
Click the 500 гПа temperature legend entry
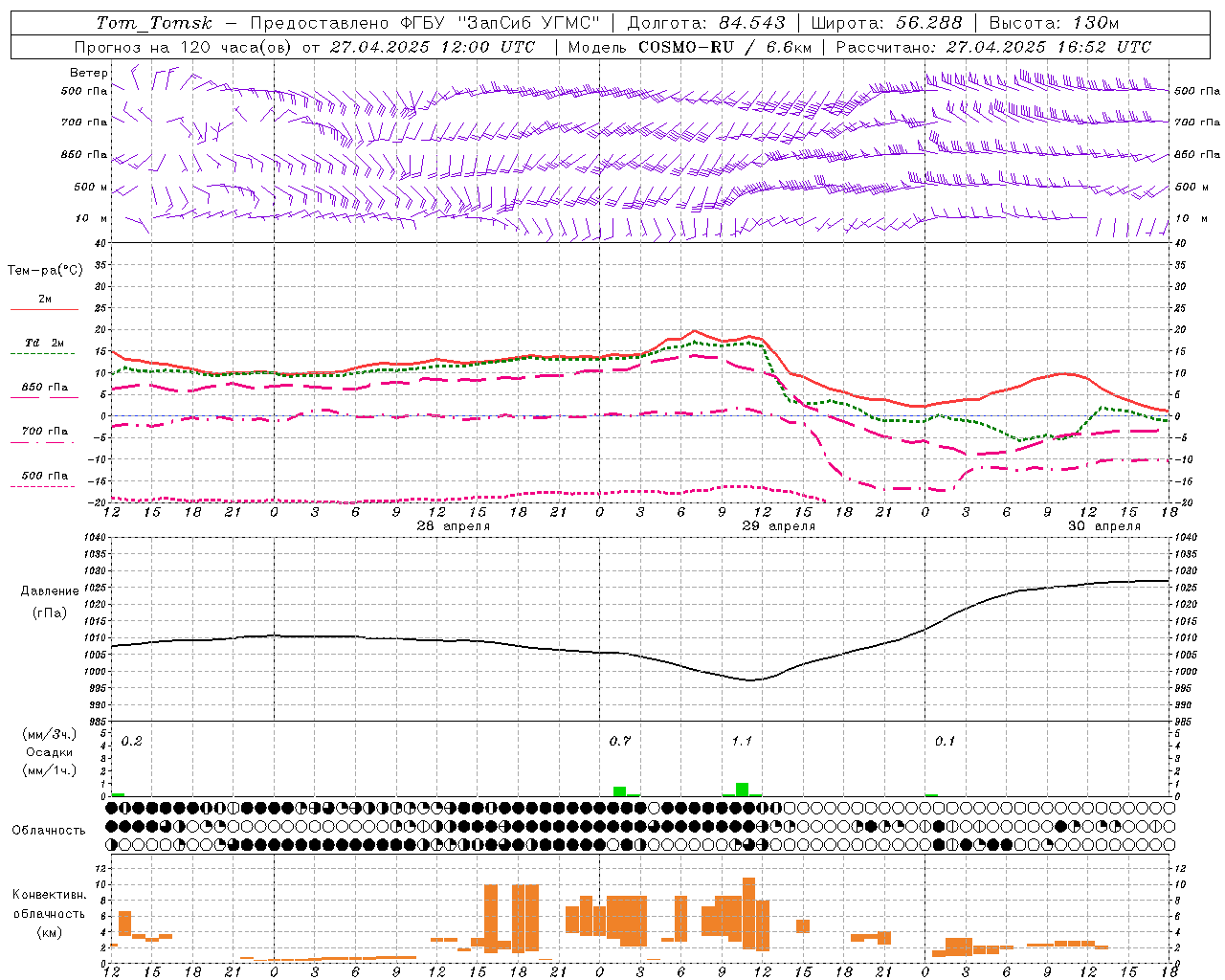(45, 476)
